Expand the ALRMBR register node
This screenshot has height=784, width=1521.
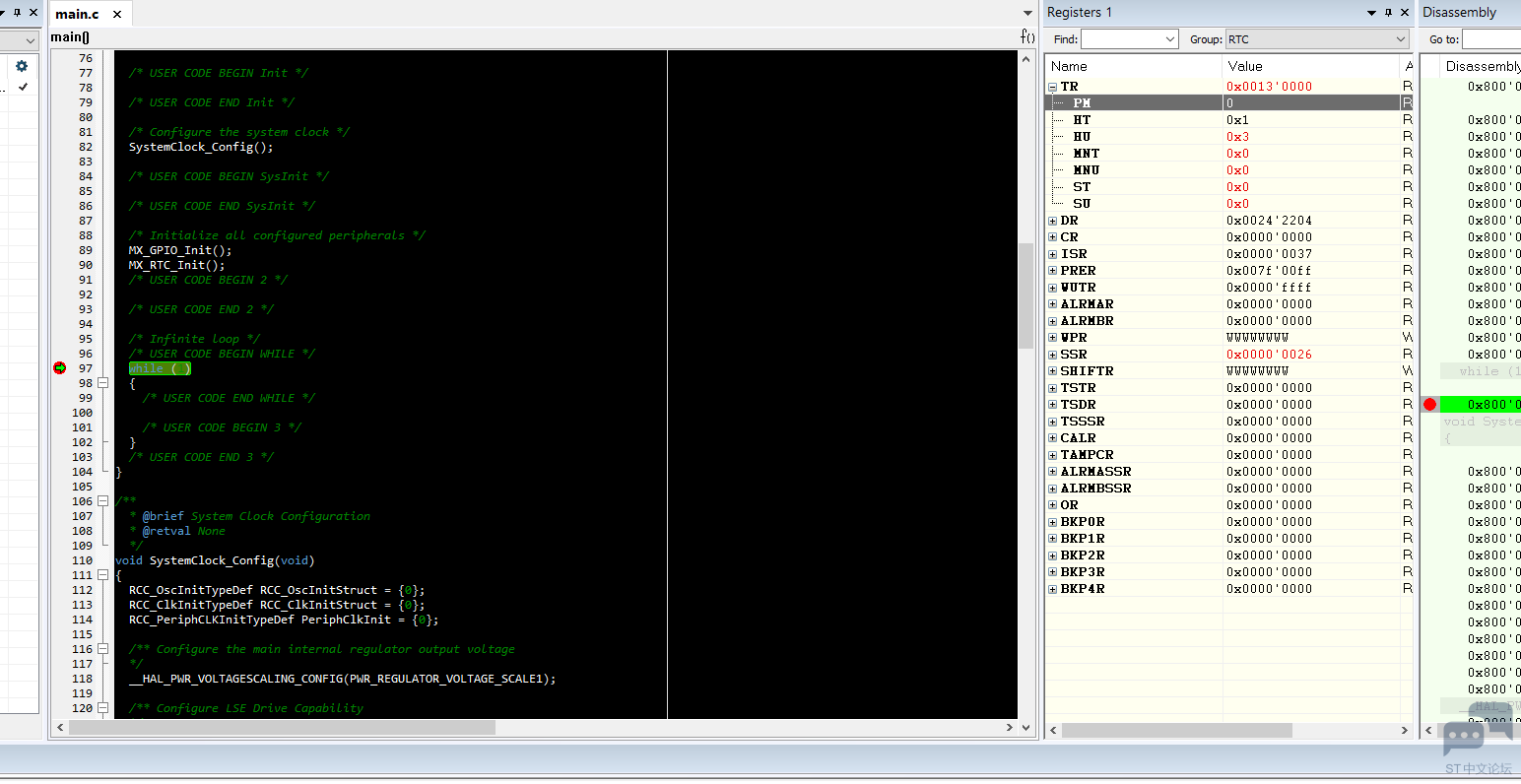point(1052,321)
